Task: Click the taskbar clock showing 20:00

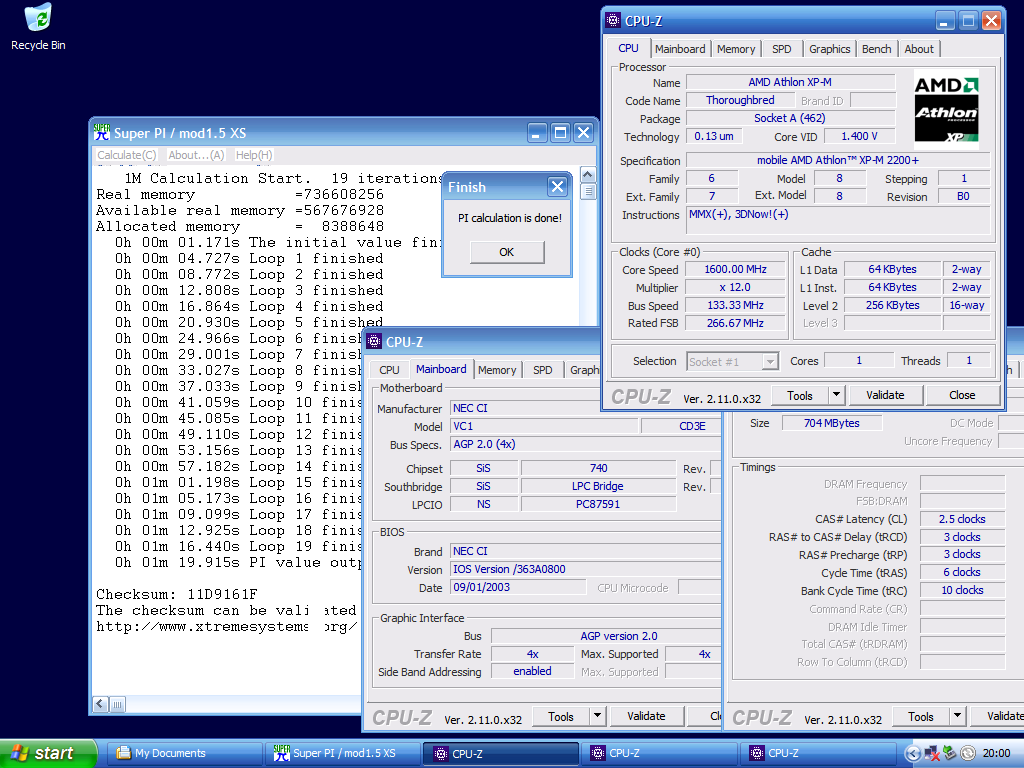Action: coord(997,754)
